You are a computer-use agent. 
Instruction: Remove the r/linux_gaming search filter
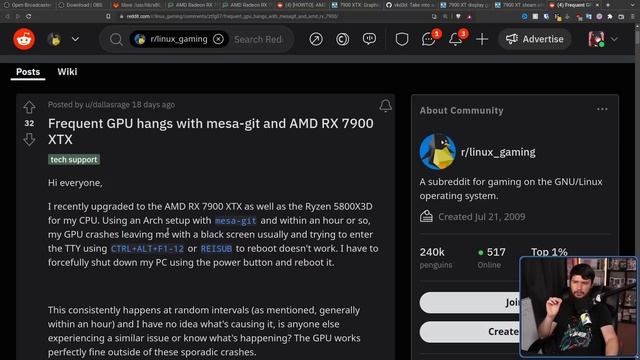pyautogui.click(x=218, y=39)
